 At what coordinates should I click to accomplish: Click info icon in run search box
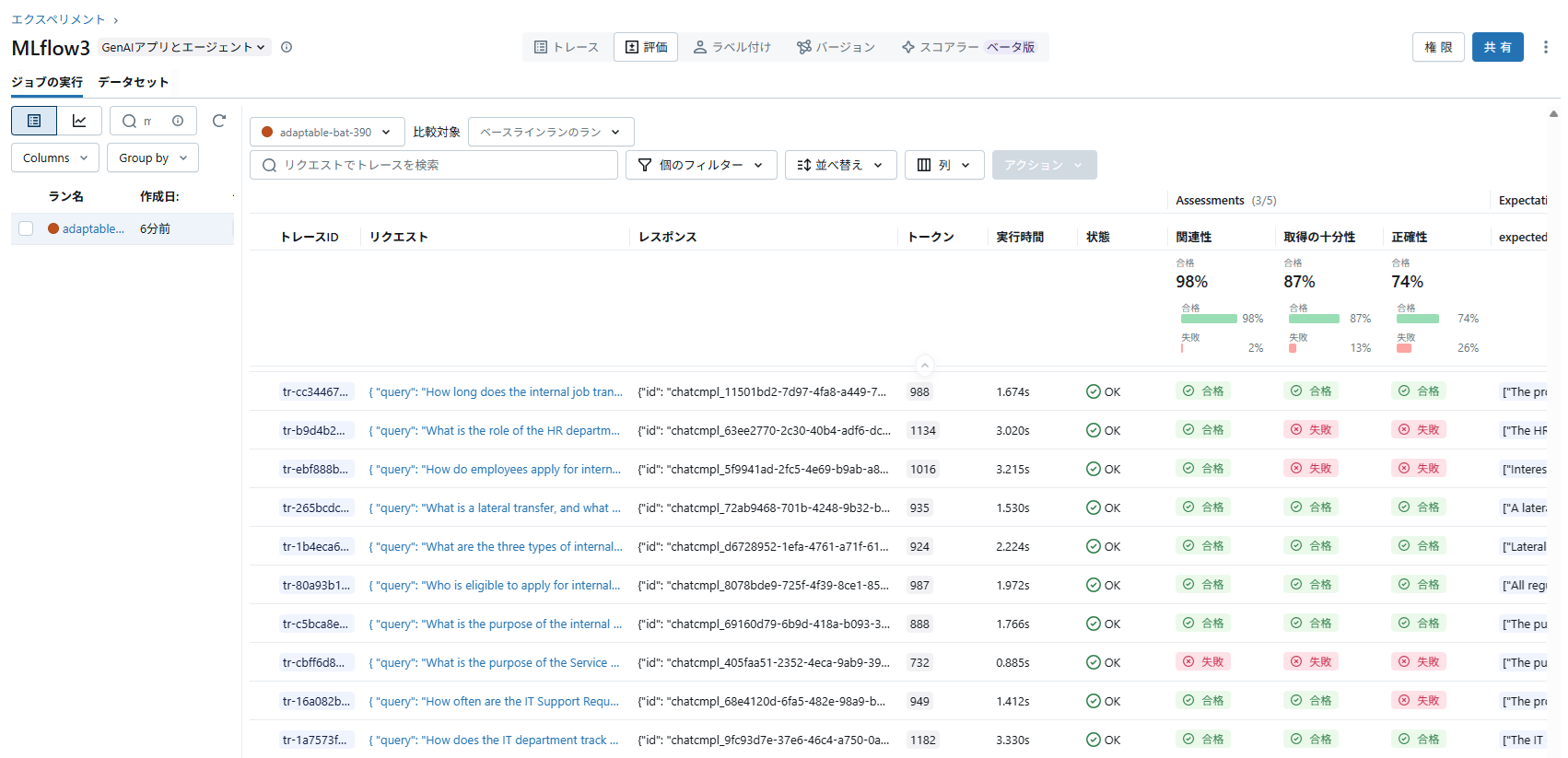[x=178, y=121]
